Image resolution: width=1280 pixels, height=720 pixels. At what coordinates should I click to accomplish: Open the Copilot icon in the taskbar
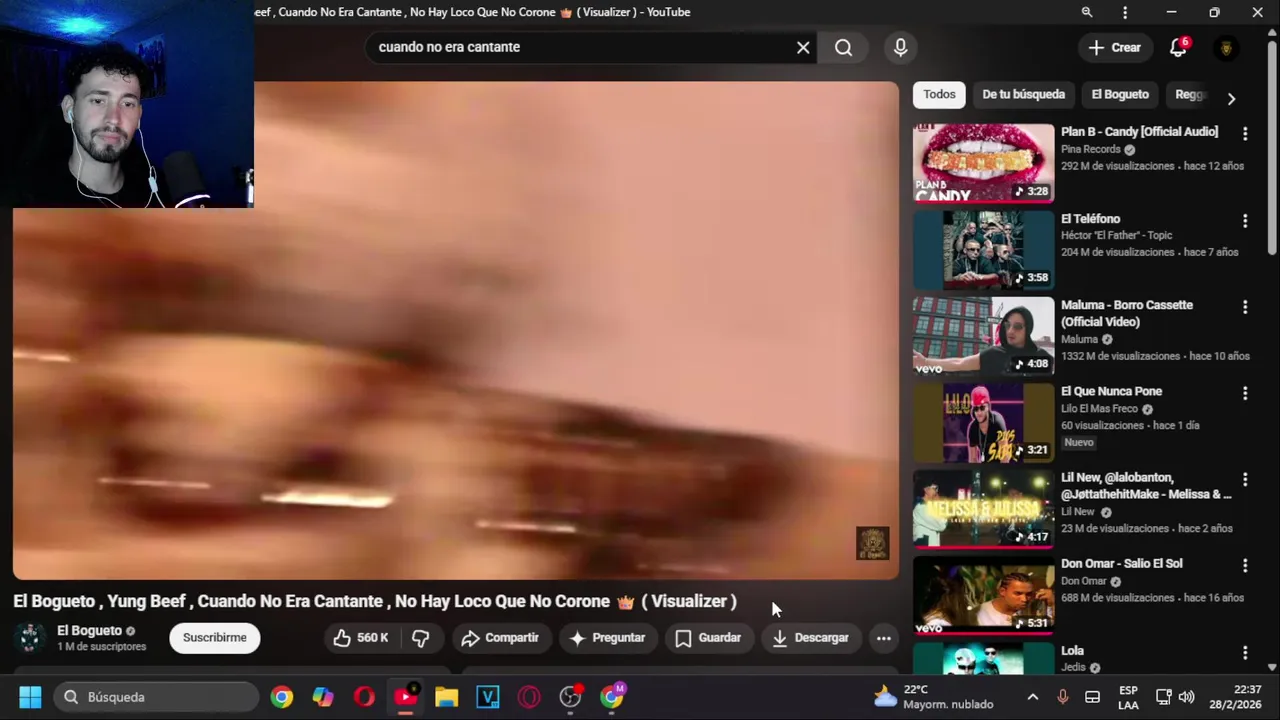[323, 697]
